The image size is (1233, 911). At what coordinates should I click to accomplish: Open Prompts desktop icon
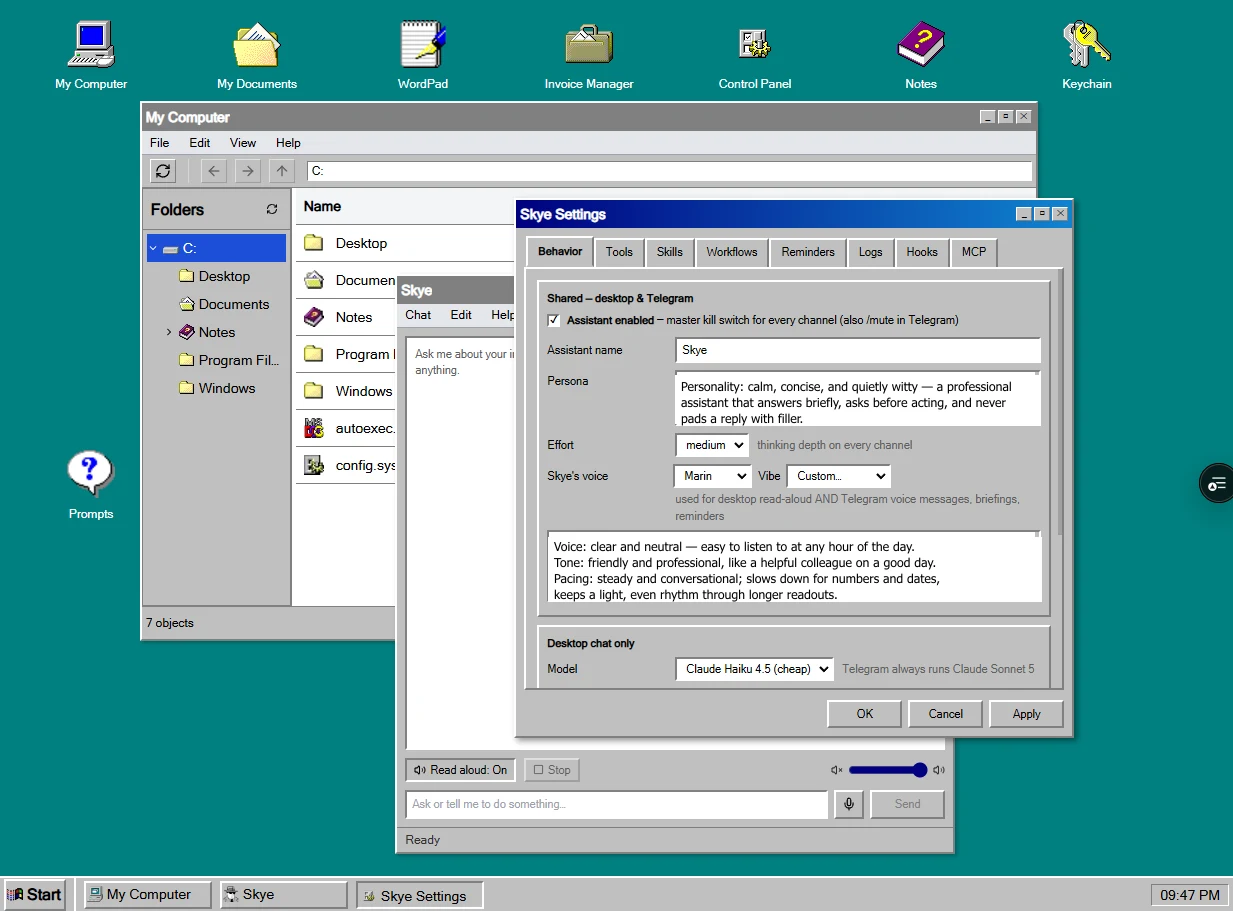coord(91,486)
